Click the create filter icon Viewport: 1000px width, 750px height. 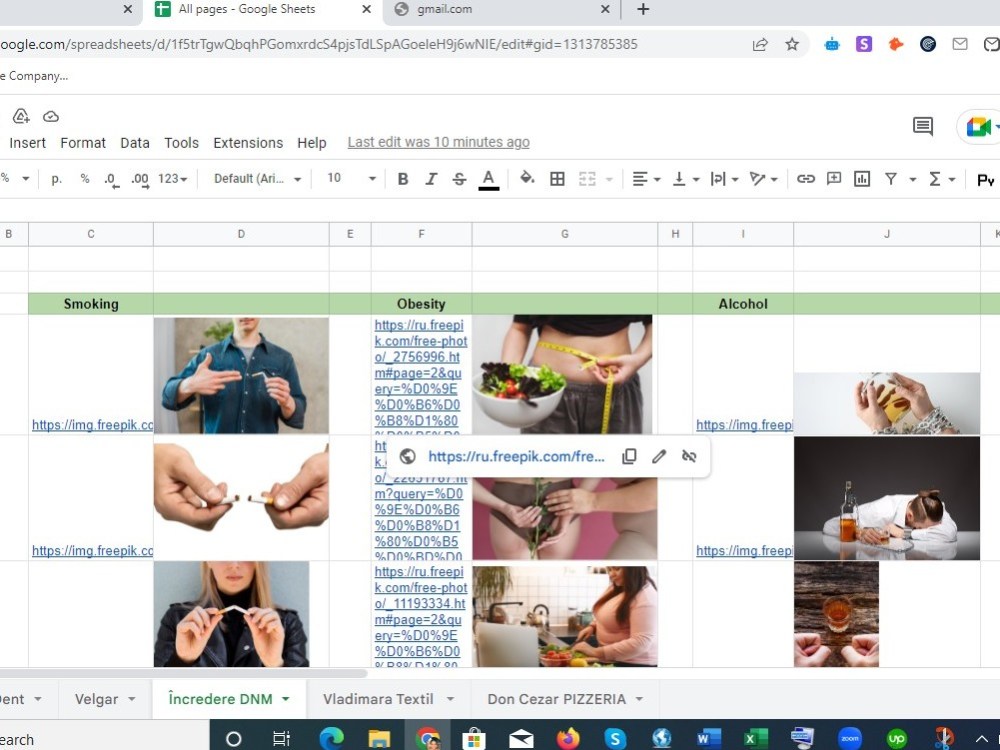[891, 179]
